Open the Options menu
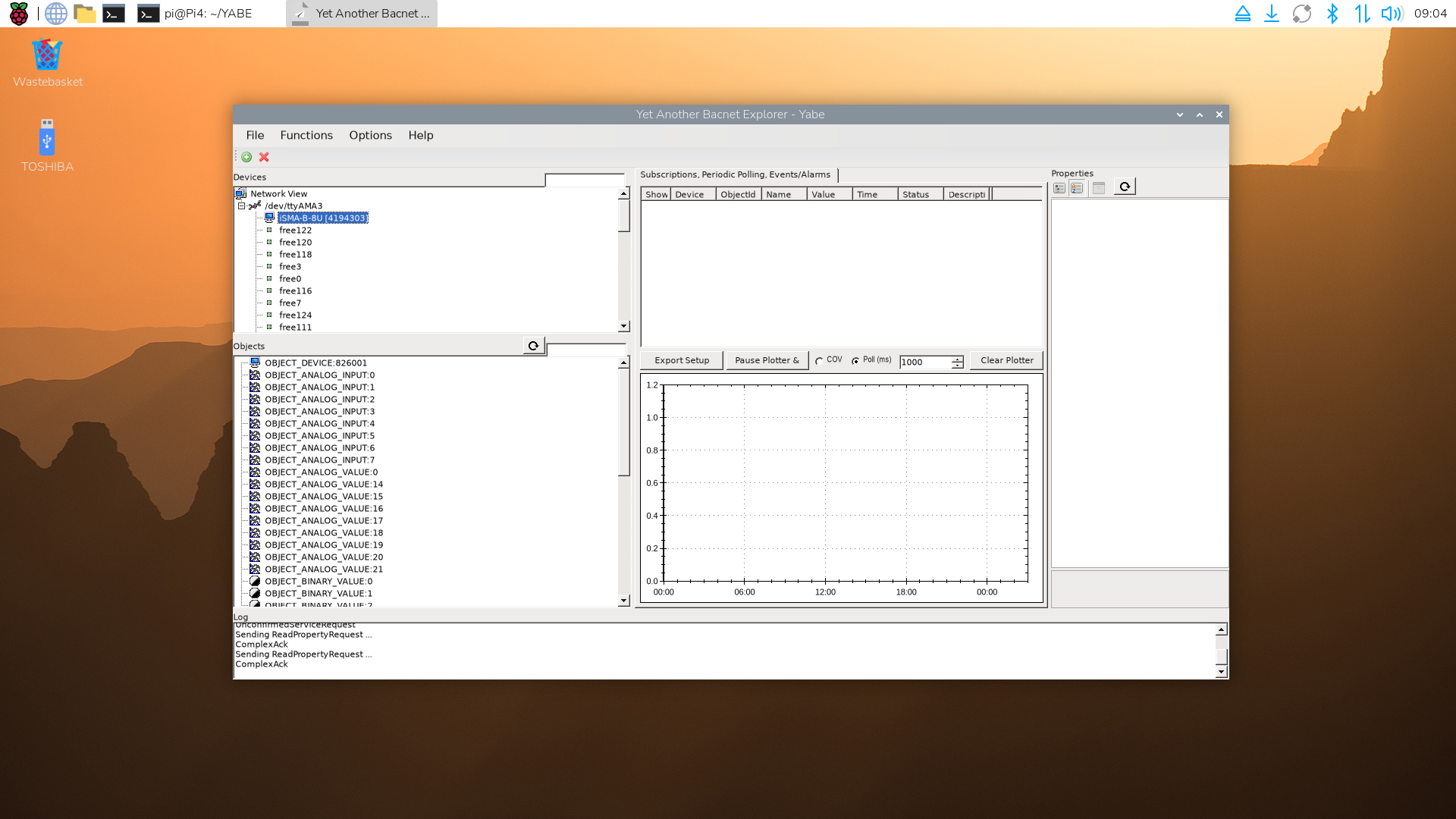 pos(370,135)
